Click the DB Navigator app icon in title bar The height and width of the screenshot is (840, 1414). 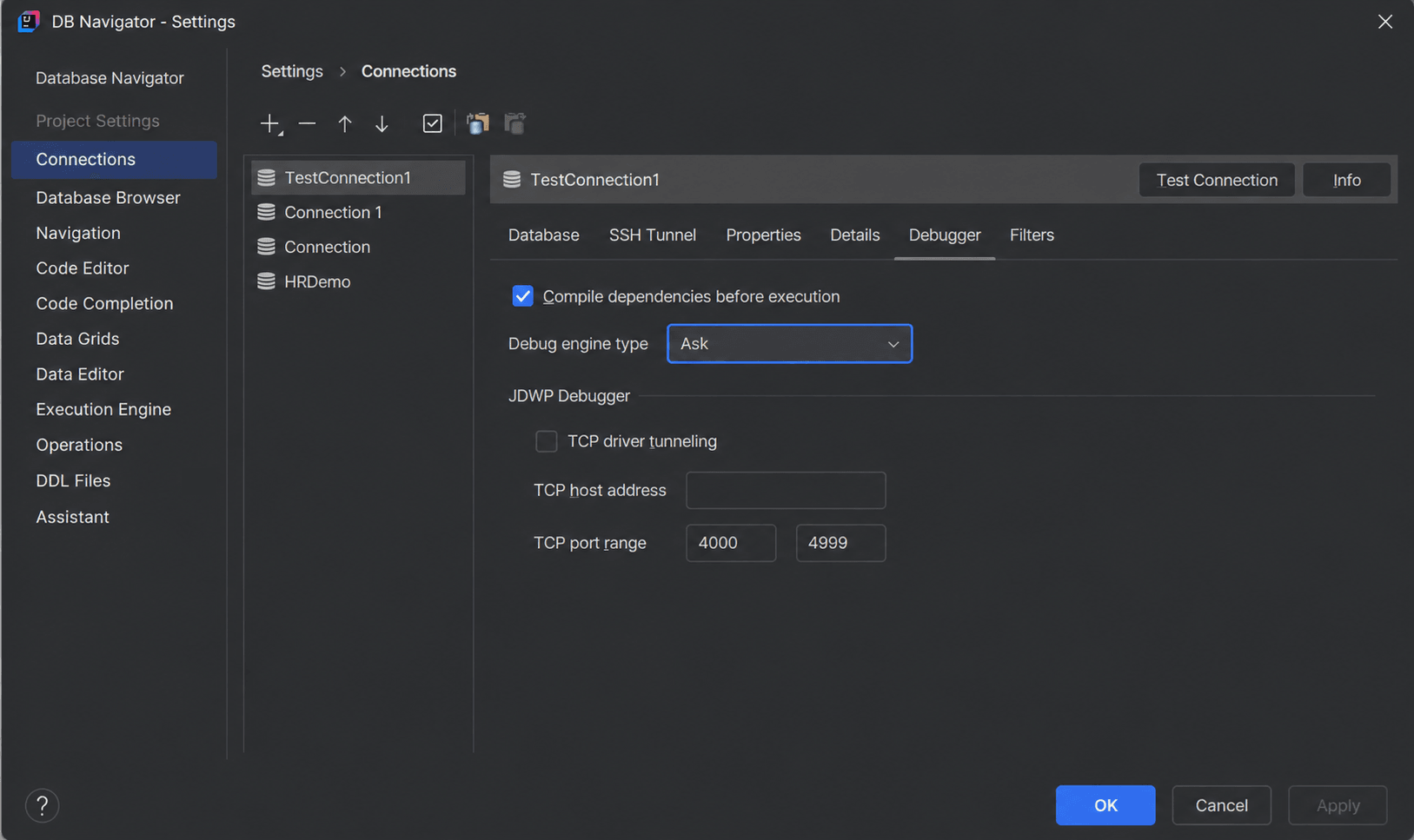29,21
